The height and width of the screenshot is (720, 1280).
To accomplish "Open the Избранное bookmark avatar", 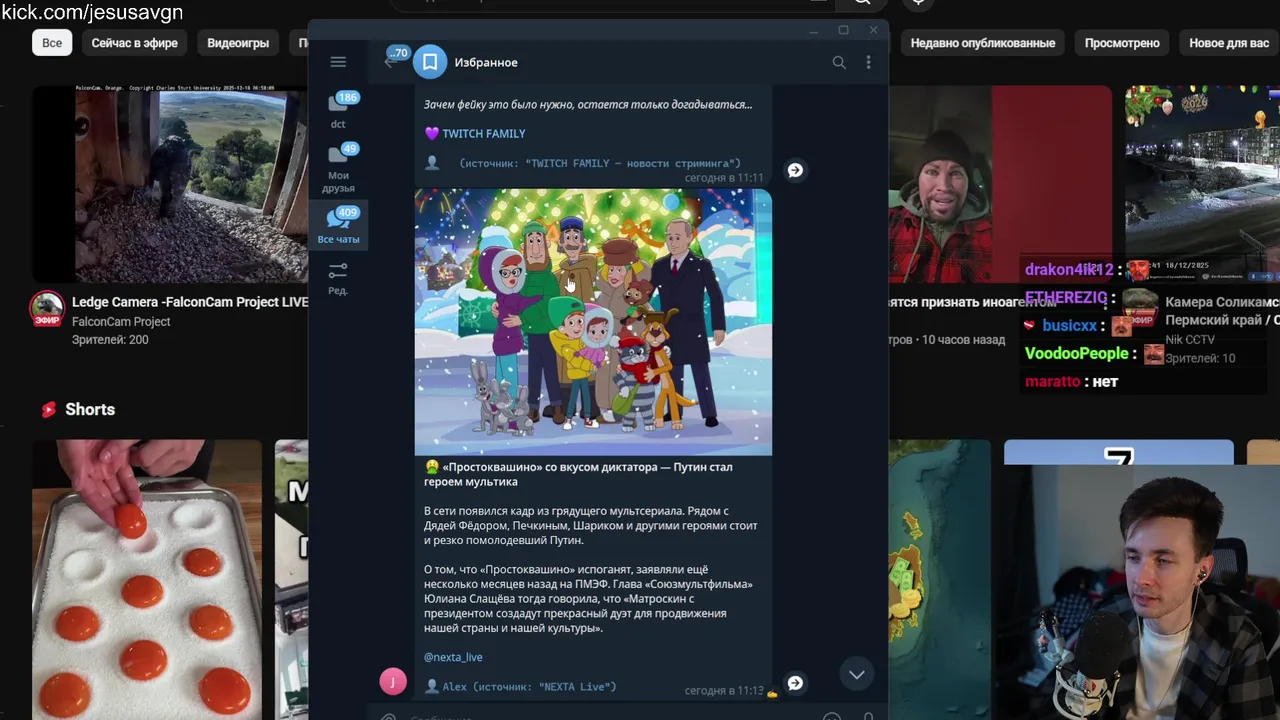I will [430, 62].
